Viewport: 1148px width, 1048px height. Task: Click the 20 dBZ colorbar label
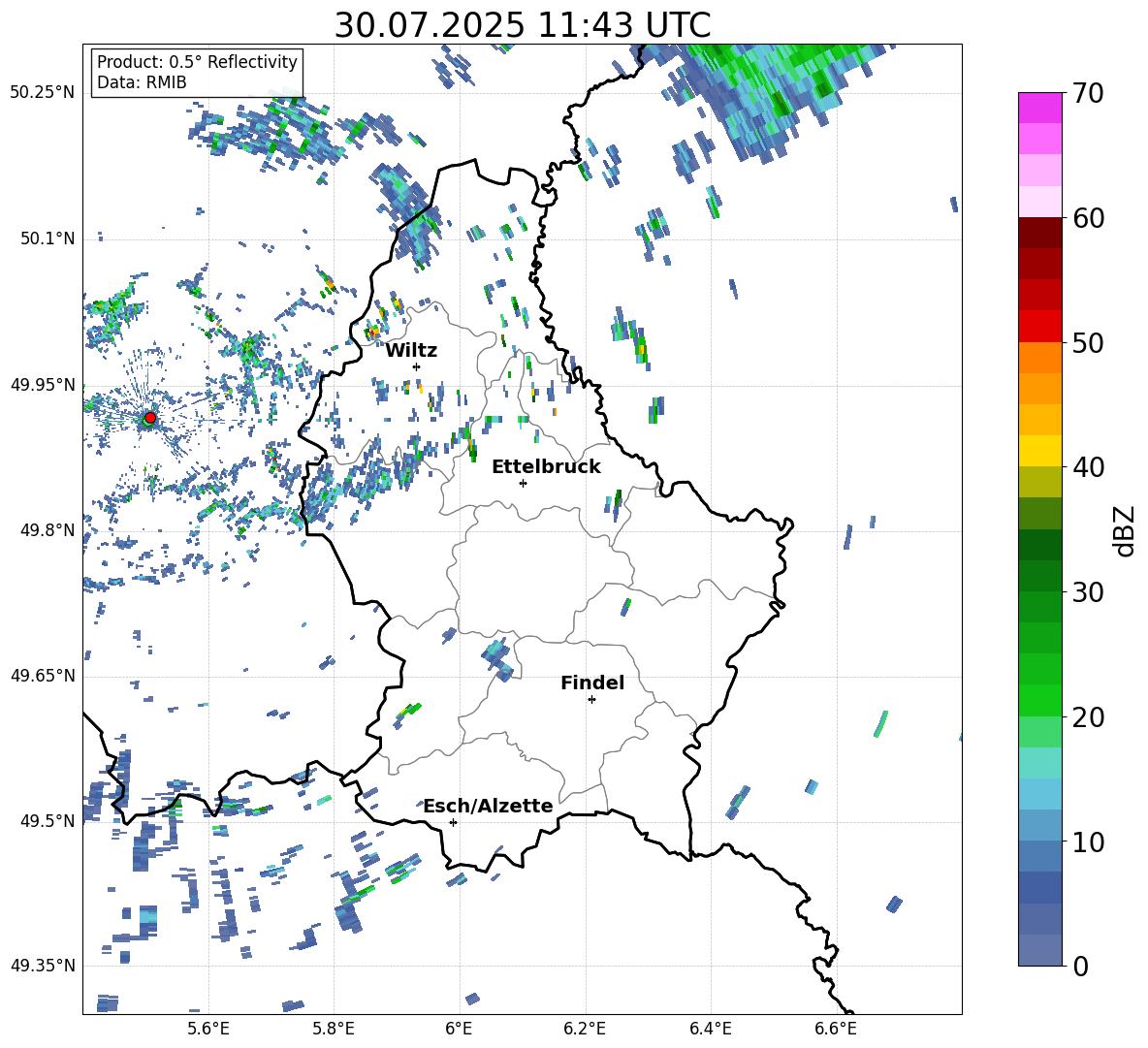pyautogui.click(x=1088, y=717)
